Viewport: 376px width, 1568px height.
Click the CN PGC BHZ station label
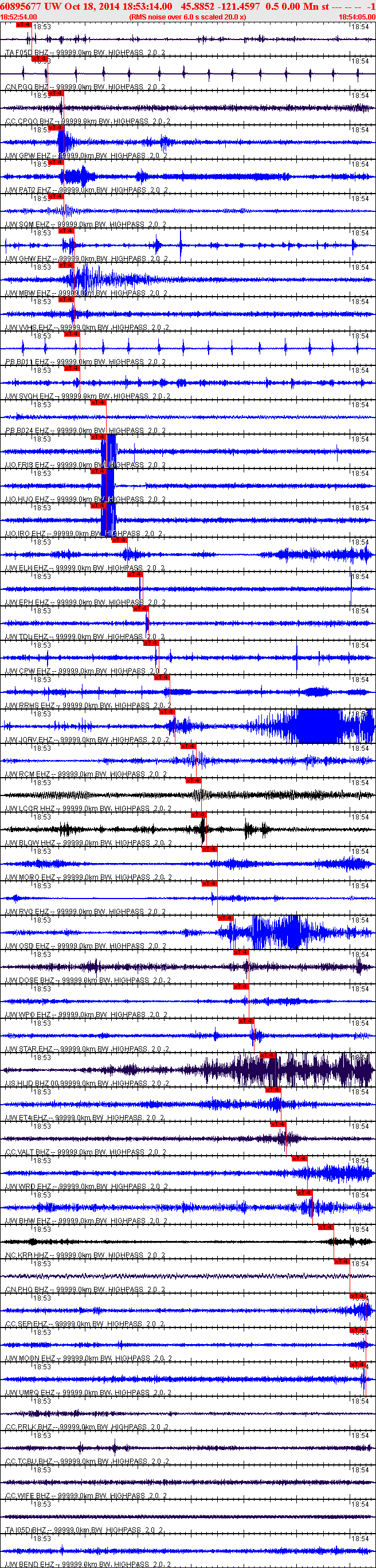pyautogui.click(x=27, y=87)
